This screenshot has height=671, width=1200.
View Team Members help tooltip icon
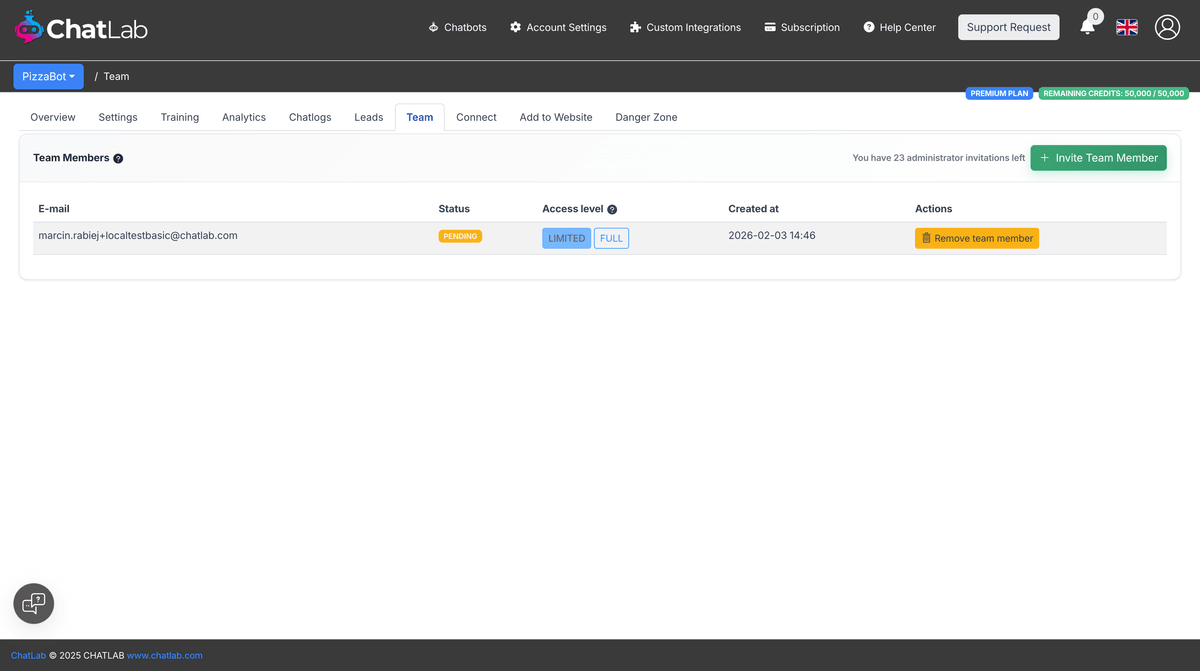[x=118, y=158]
